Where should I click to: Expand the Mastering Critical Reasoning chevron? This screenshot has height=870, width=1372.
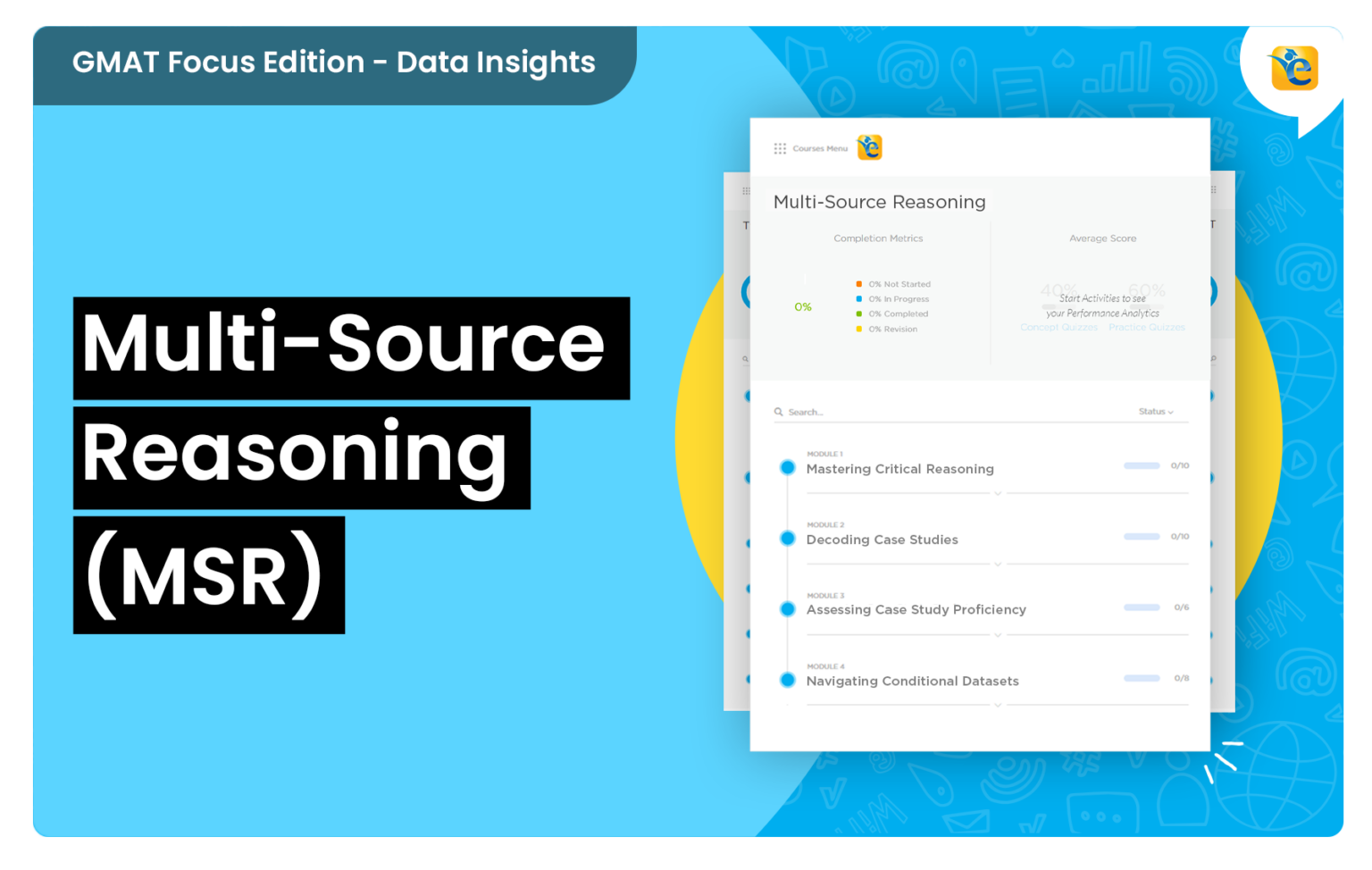(x=998, y=493)
